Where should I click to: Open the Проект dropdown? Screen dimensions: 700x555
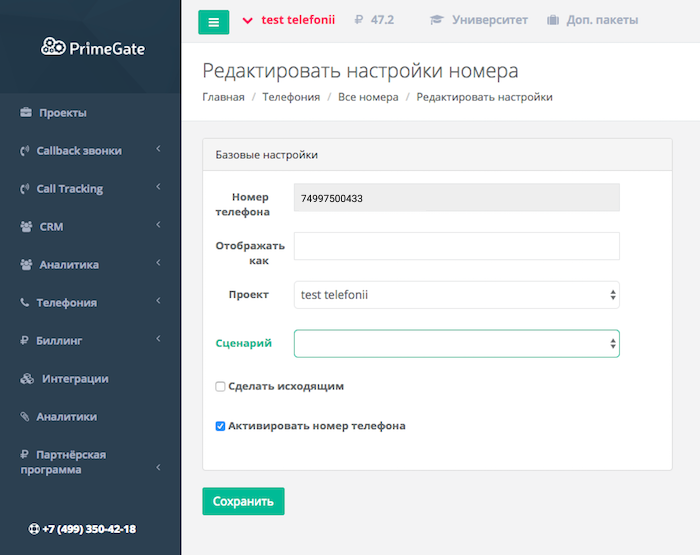point(456,295)
